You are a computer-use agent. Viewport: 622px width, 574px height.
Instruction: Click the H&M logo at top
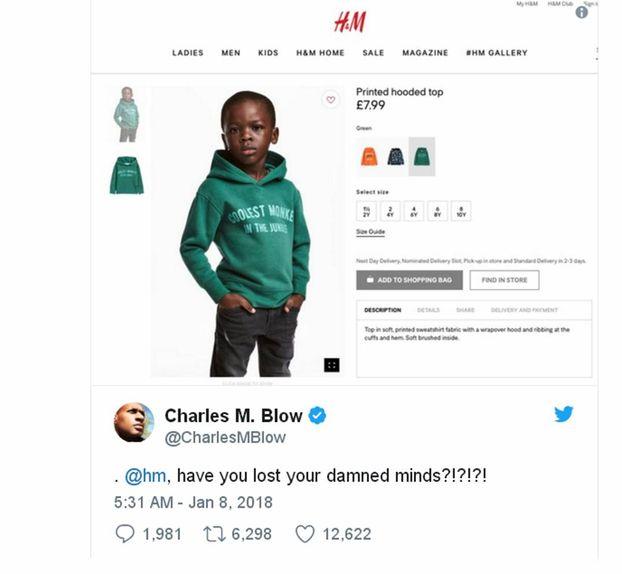click(x=350, y=21)
